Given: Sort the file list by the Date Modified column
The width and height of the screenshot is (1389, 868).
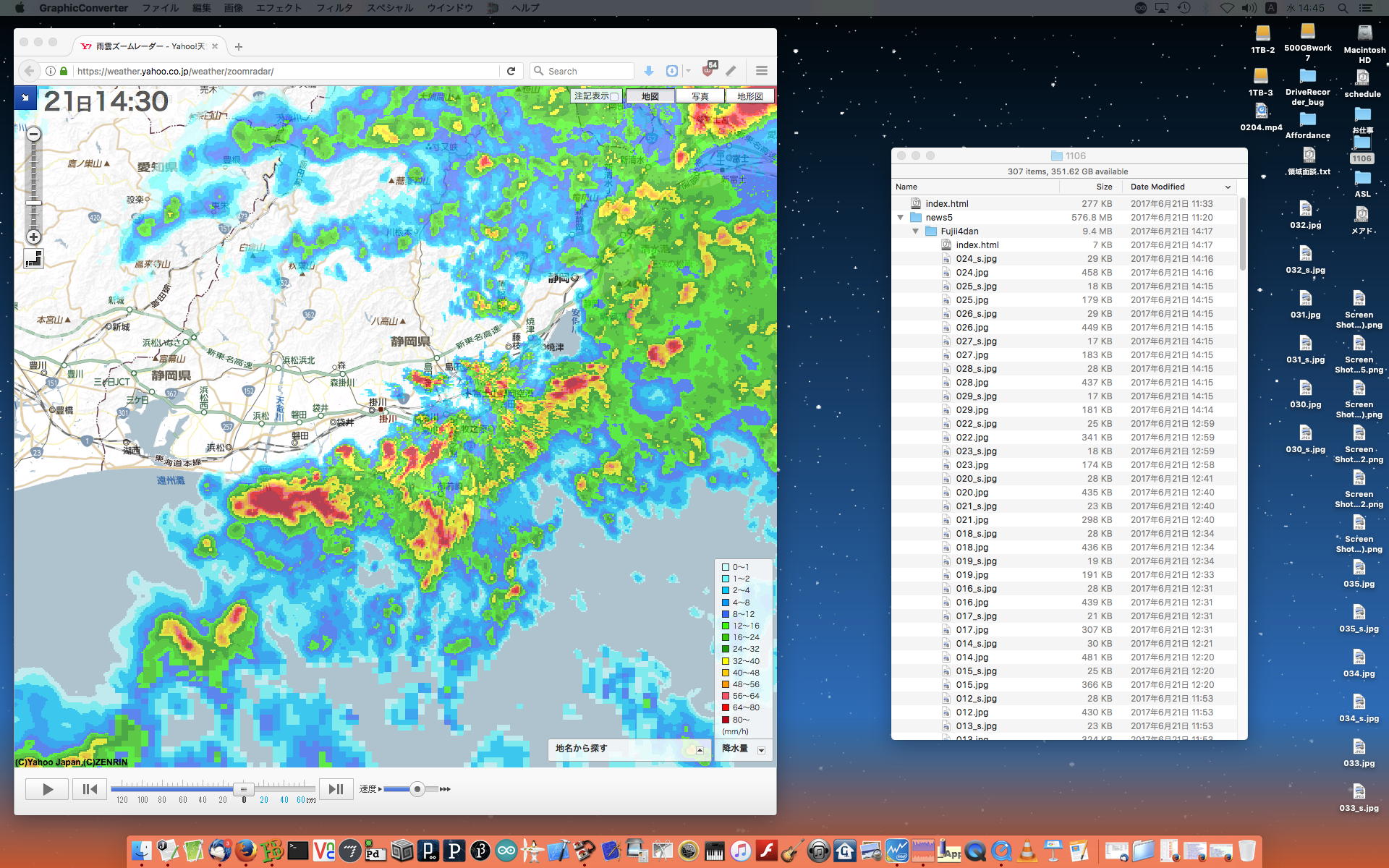Looking at the screenshot, I should pos(1157,187).
